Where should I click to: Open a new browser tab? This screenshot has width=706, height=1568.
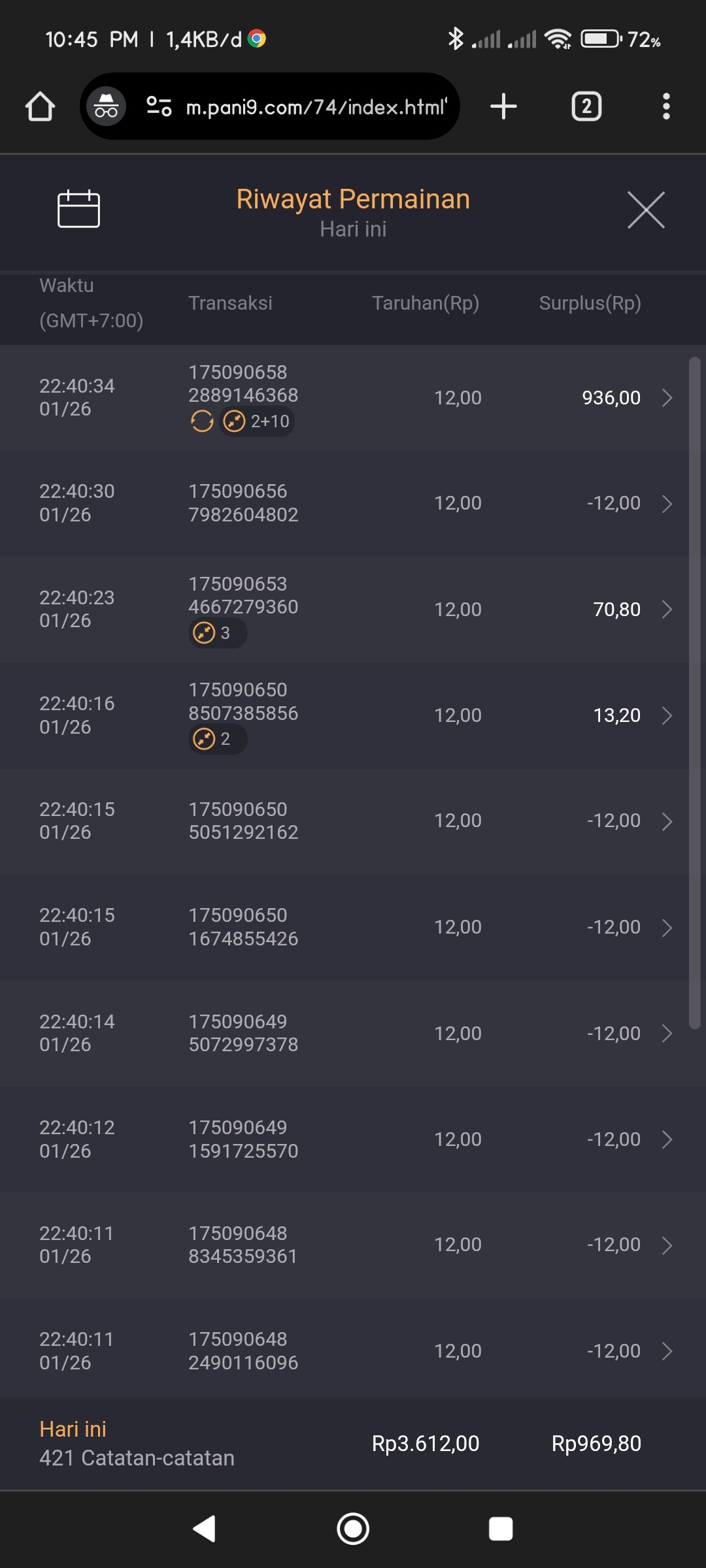[x=503, y=106]
